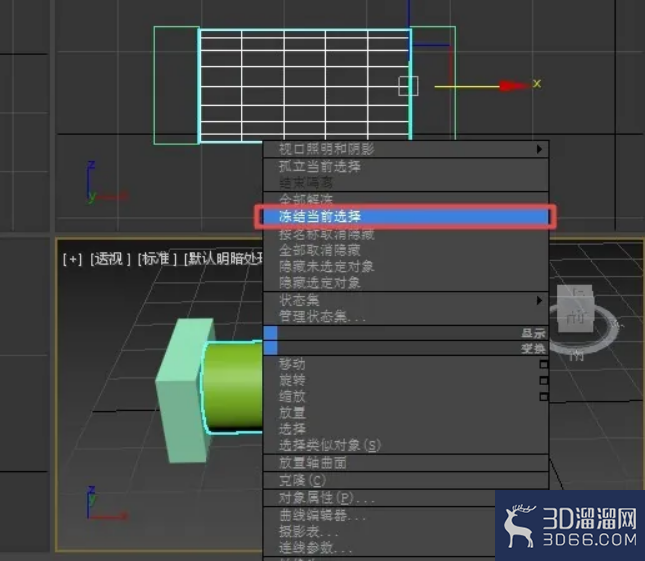The image size is (645, 561).
Task: Expand 视口照明和阴影 submenu arrow
Action: click(x=539, y=149)
